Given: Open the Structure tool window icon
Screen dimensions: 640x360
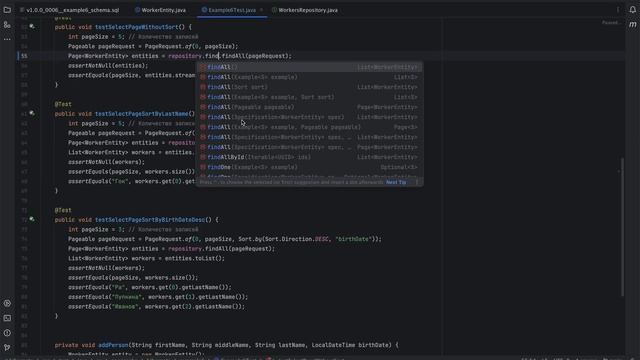Looking at the screenshot, I should pyautogui.click(x=7, y=25).
